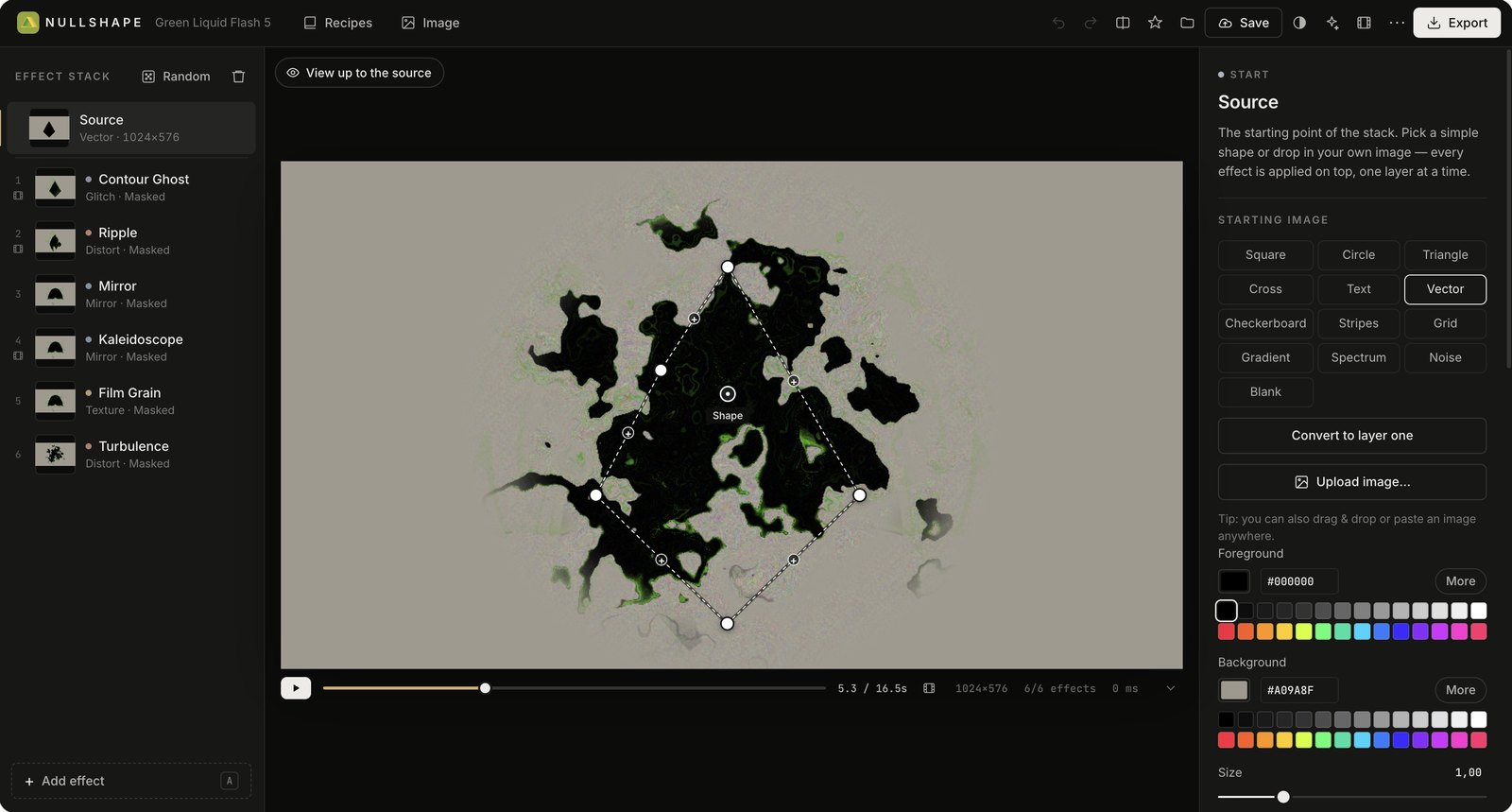Click the Shape center handle on canvas
Image resolution: width=1512 pixels, height=812 pixels.
728,393
